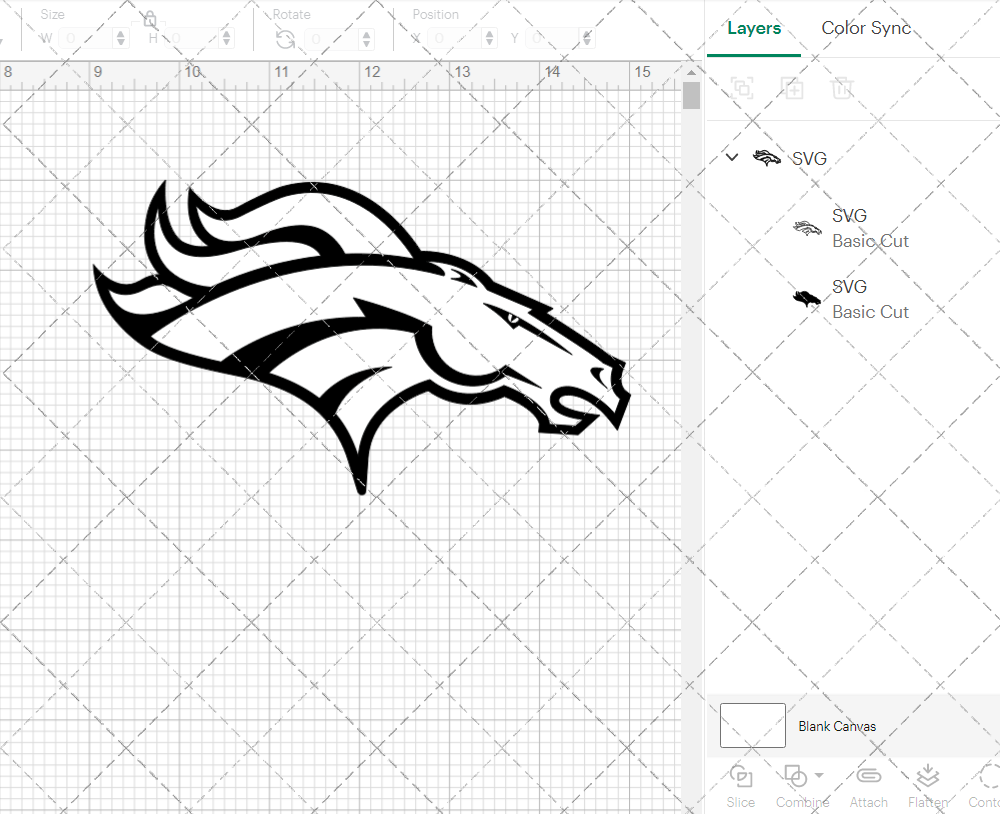Open the Combine dropdown arrow

[x=819, y=775]
